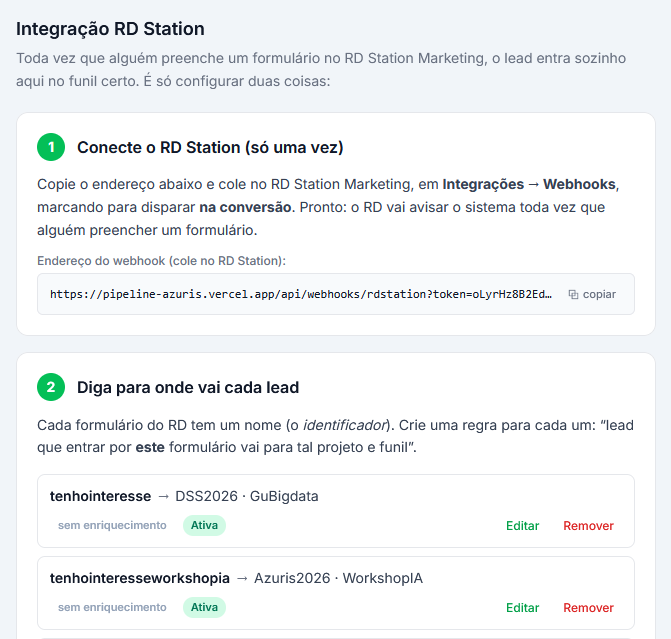Click bold text "na conversão"
The image size is (671, 639).
pos(245,207)
